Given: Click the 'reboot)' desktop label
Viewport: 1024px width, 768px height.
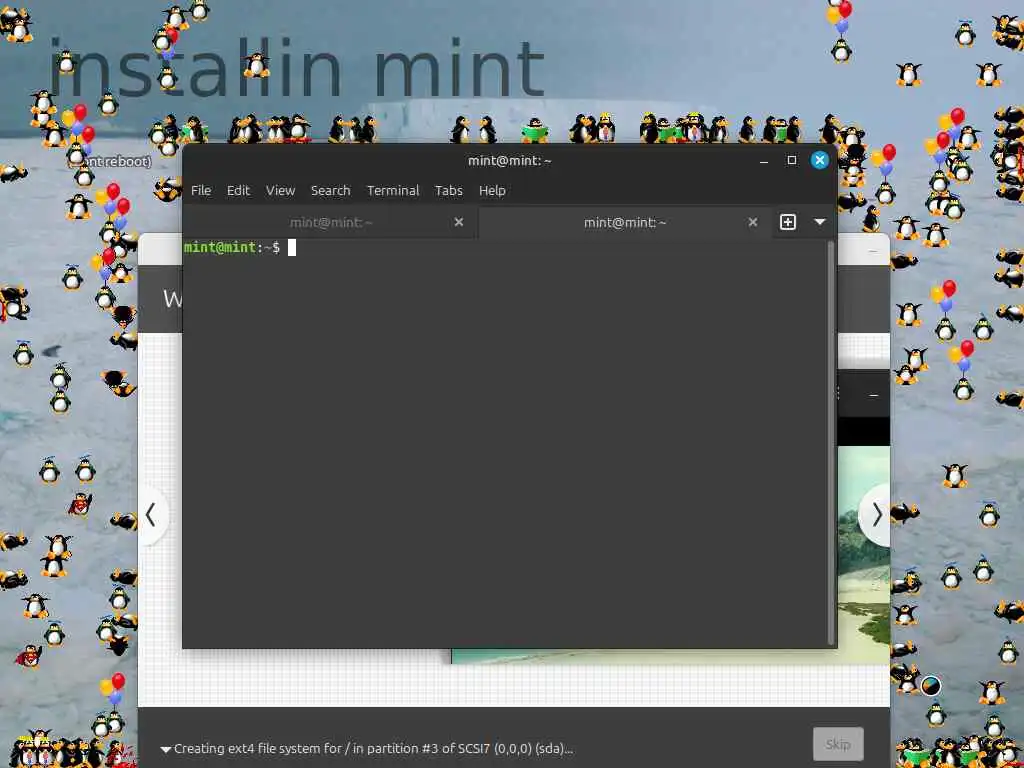Looking at the screenshot, I should (127, 161).
